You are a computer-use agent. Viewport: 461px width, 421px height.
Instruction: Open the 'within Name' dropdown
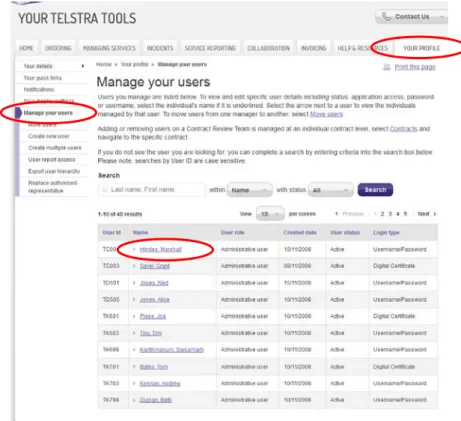pyautogui.click(x=250, y=190)
